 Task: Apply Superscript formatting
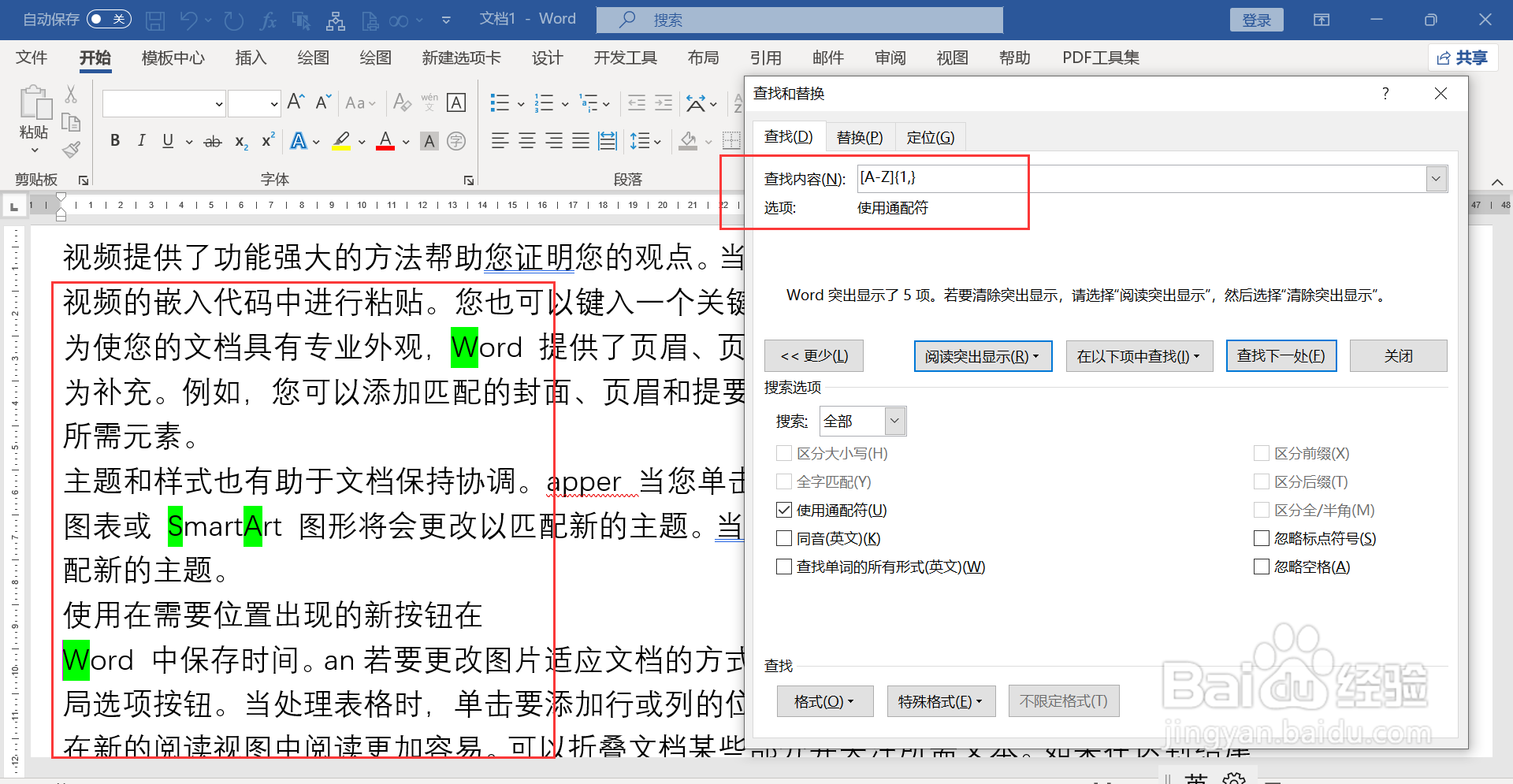click(x=268, y=140)
